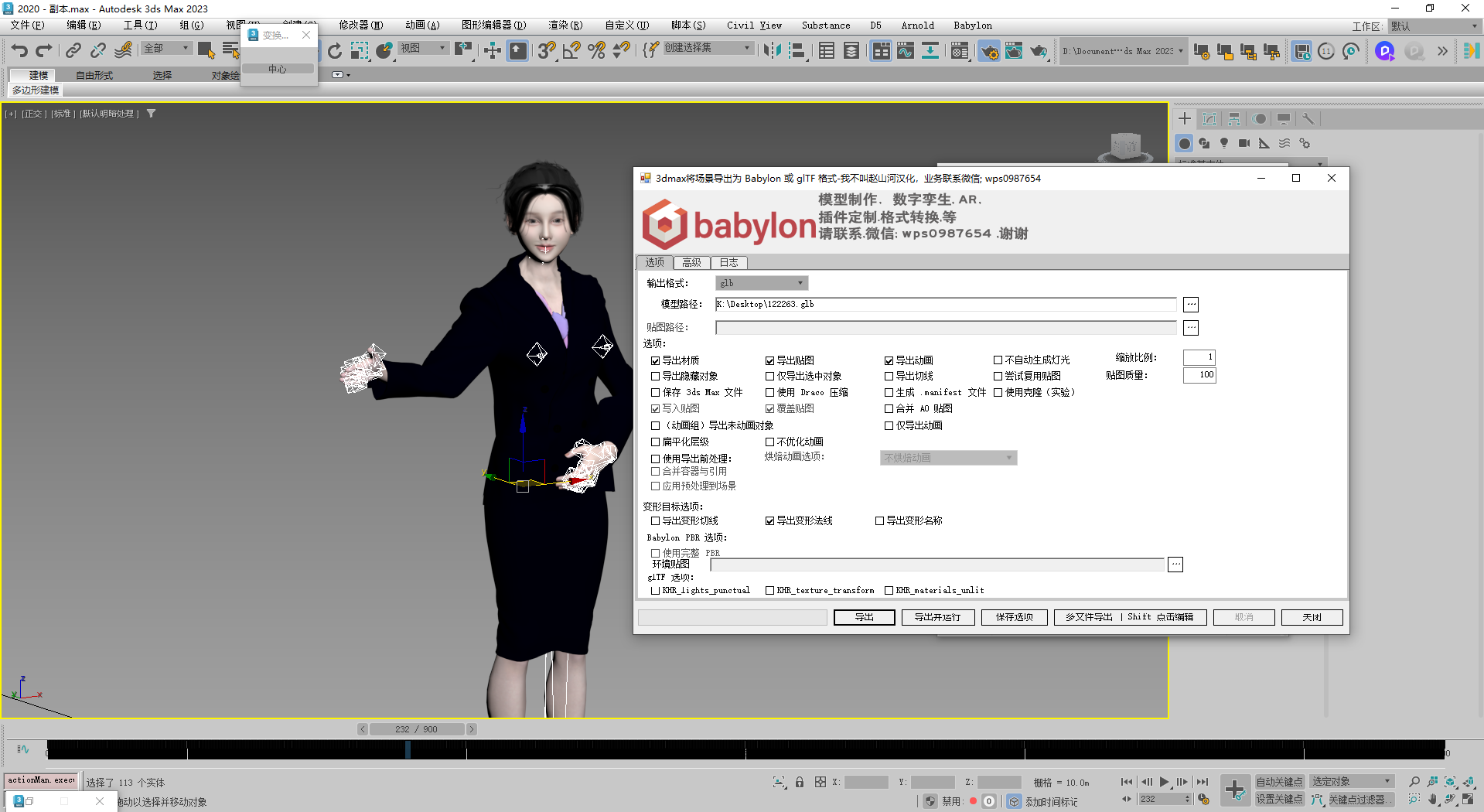The image size is (1484, 812).
Task: Toggle the Percent Snap tool
Action: (x=596, y=51)
